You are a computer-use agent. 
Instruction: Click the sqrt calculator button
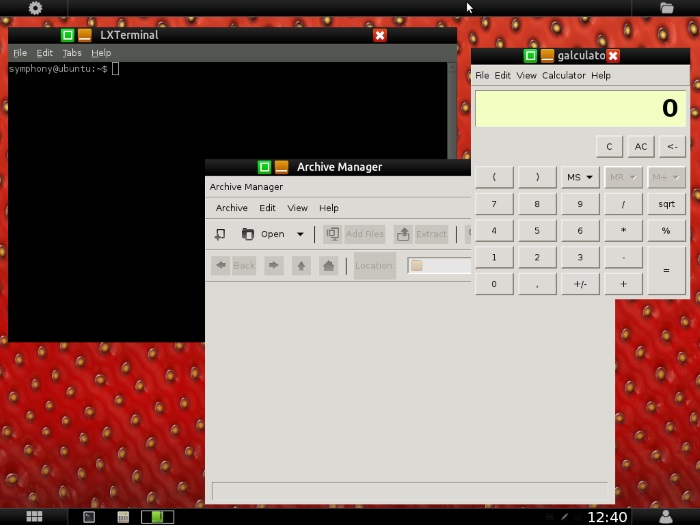coord(666,204)
